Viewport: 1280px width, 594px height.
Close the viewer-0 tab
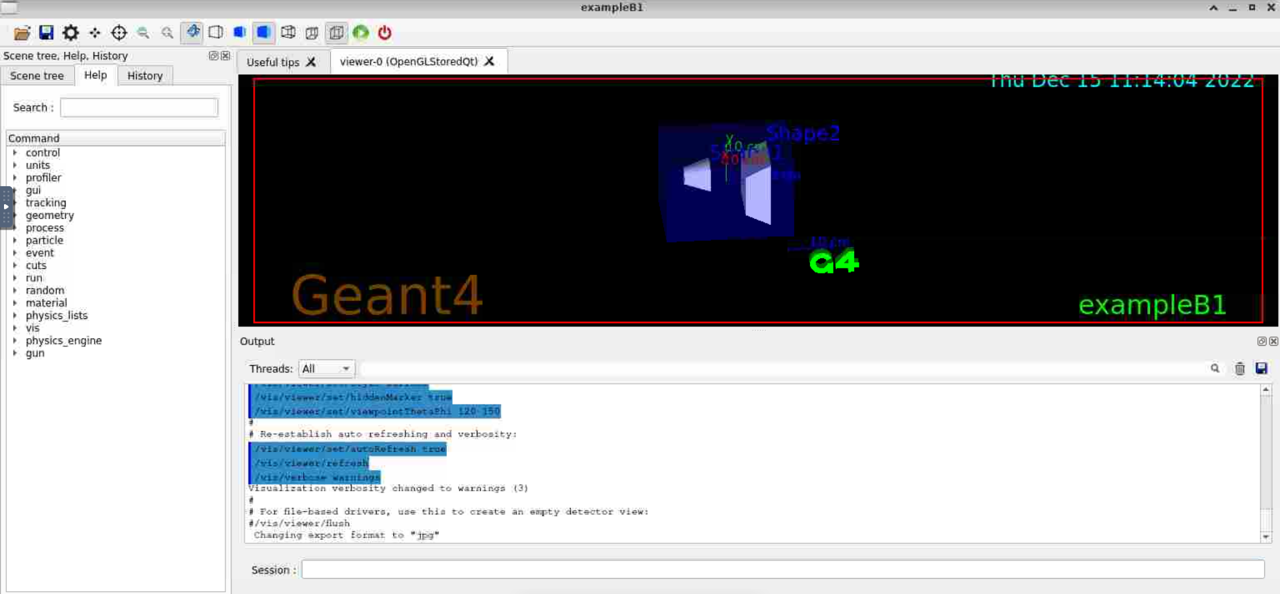point(489,61)
